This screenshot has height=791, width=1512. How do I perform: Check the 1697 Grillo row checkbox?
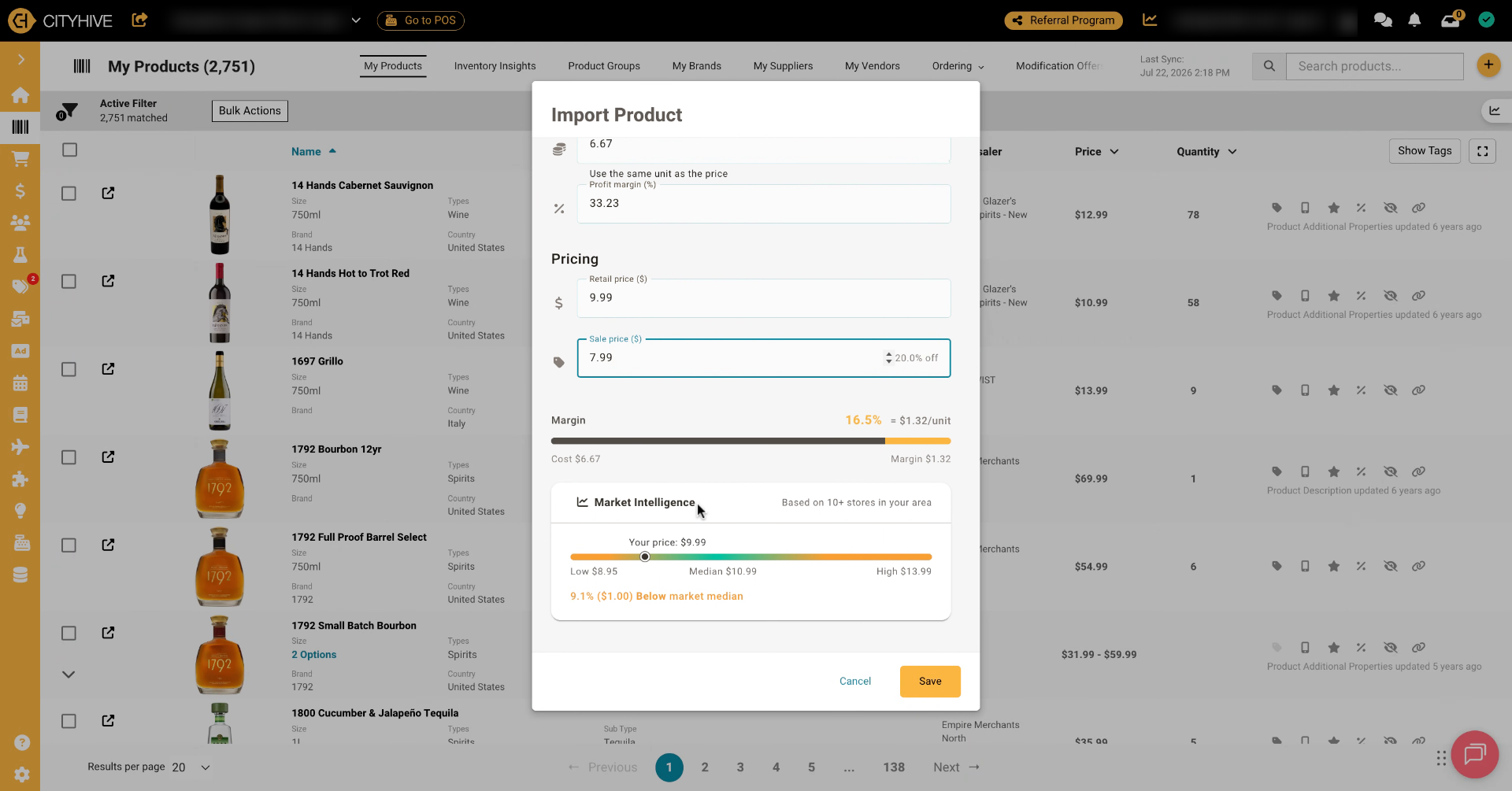69,369
